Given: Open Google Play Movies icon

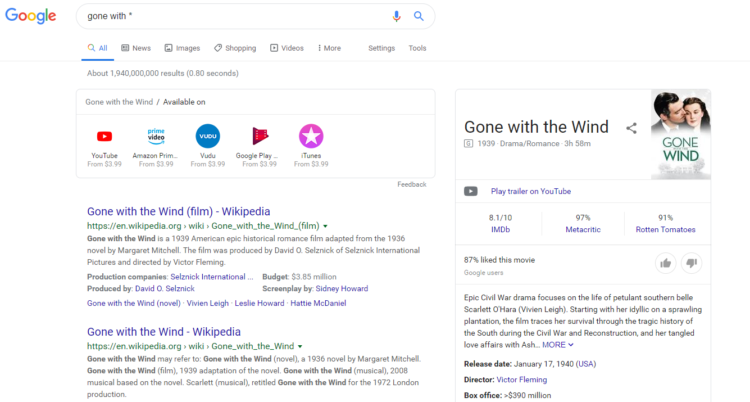Looking at the screenshot, I should [x=259, y=136].
